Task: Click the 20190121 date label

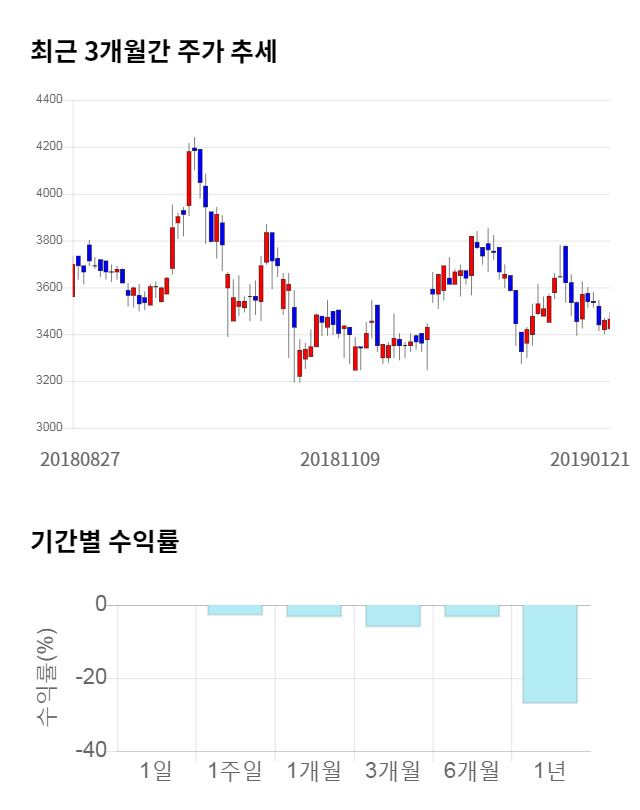Action: click(590, 459)
